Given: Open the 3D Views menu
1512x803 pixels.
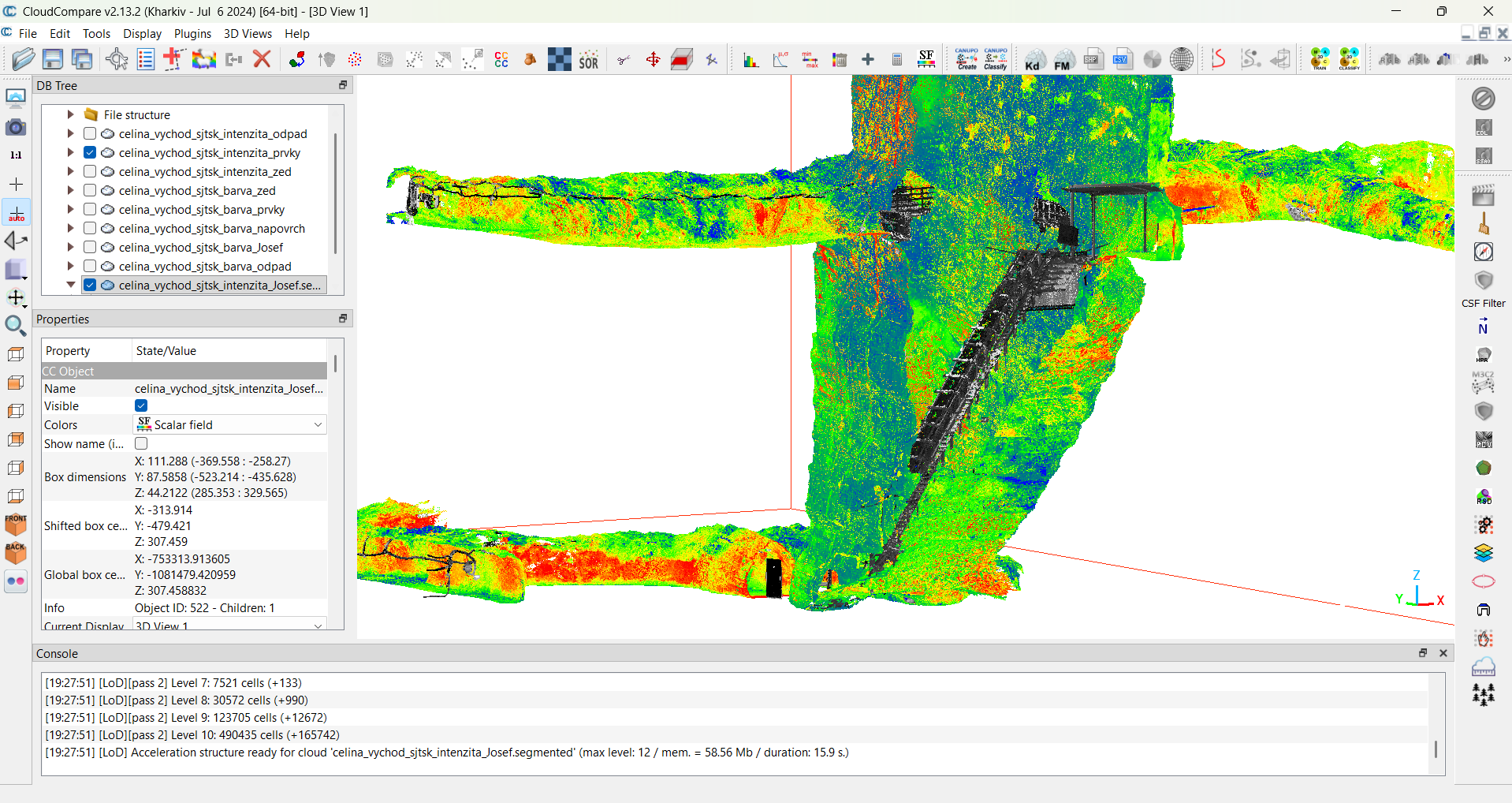Looking at the screenshot, I should 248,34.
